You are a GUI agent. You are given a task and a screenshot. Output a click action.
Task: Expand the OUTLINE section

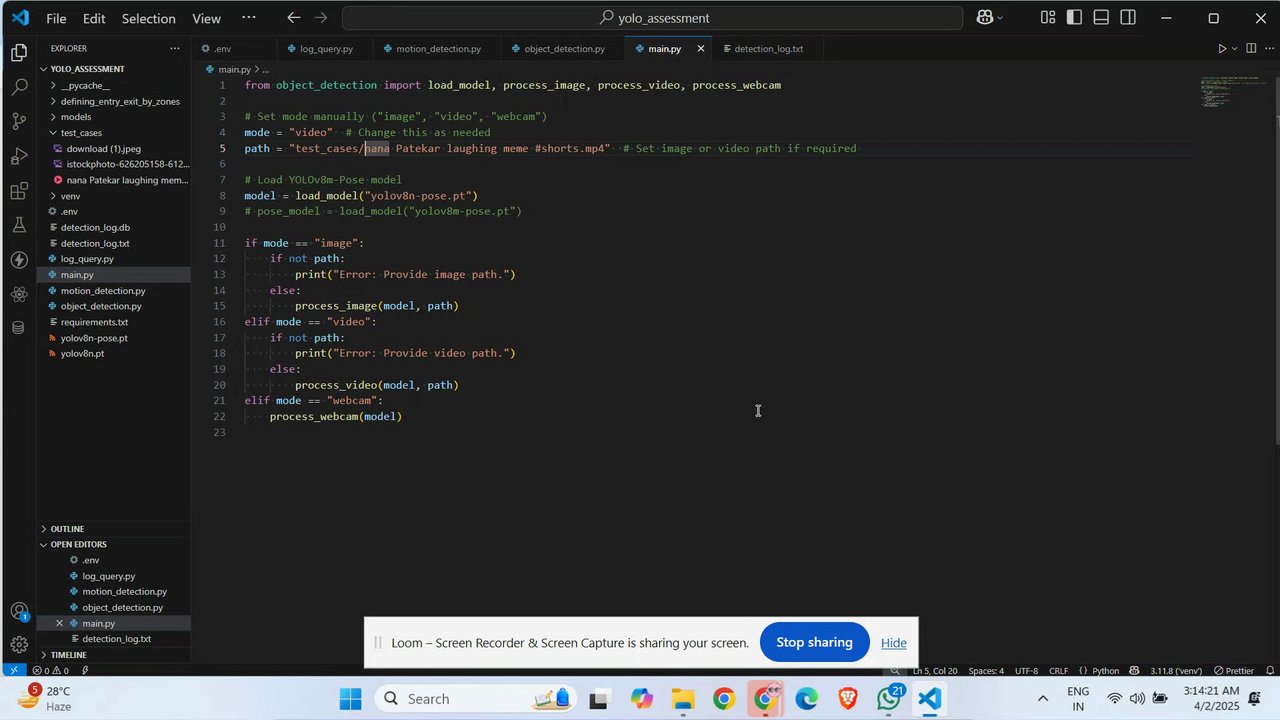(67, 529)
